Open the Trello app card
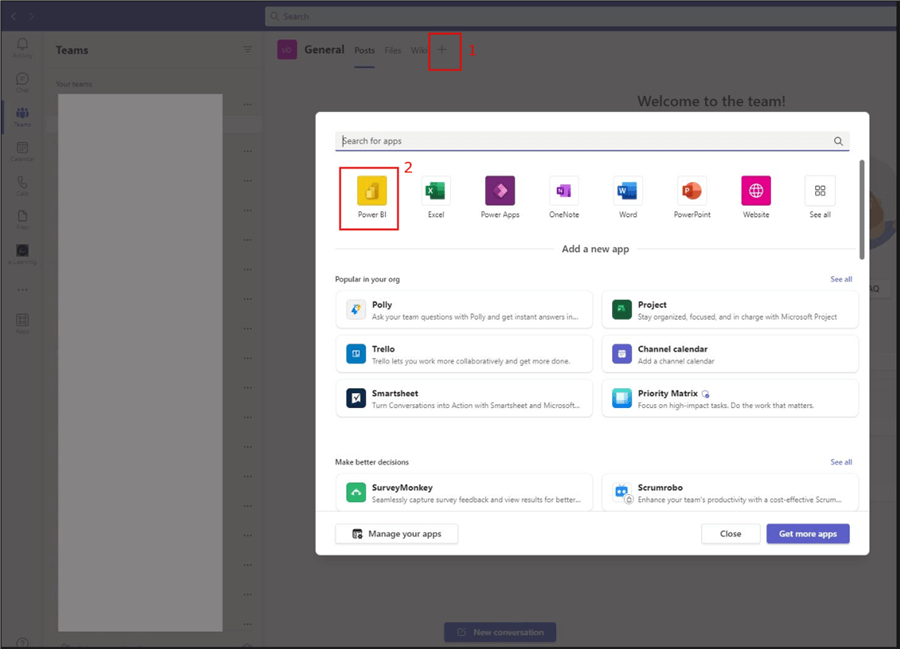This screenshot has width=900, height=649. pyautogui.click(x=464, y=354)
